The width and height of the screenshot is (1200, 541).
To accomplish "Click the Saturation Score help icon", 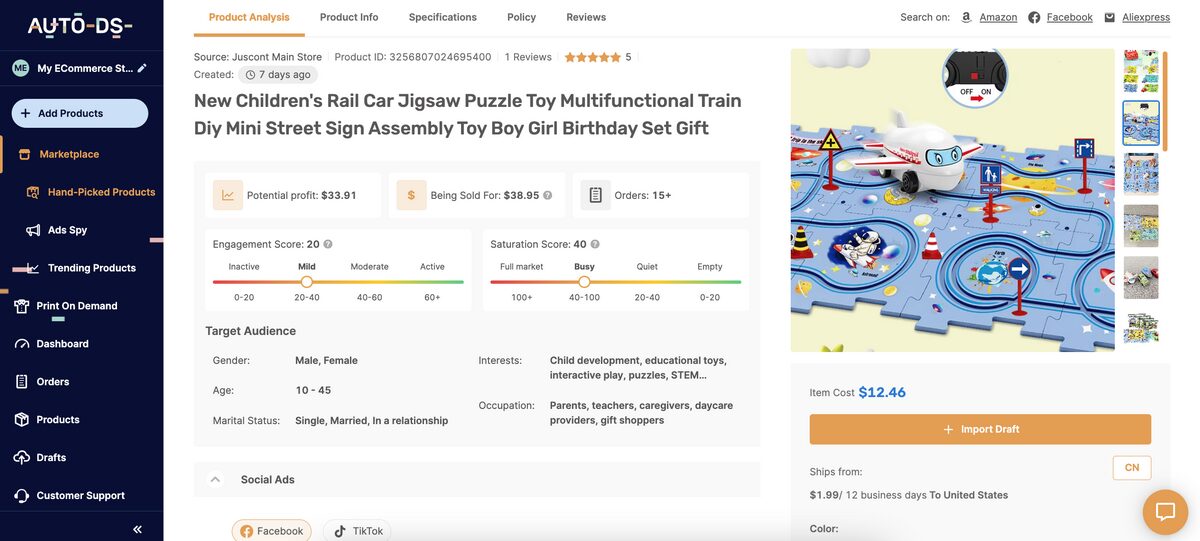I will point(595,244).
